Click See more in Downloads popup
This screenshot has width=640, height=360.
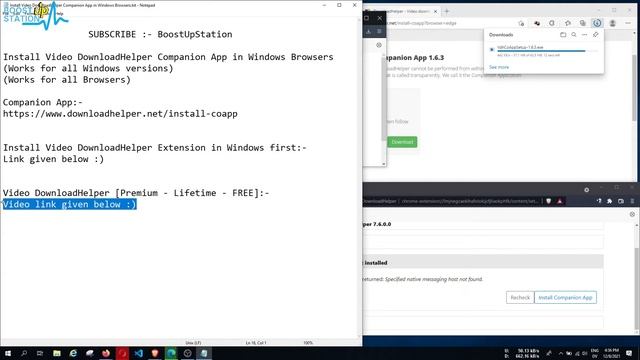(499, 67)
